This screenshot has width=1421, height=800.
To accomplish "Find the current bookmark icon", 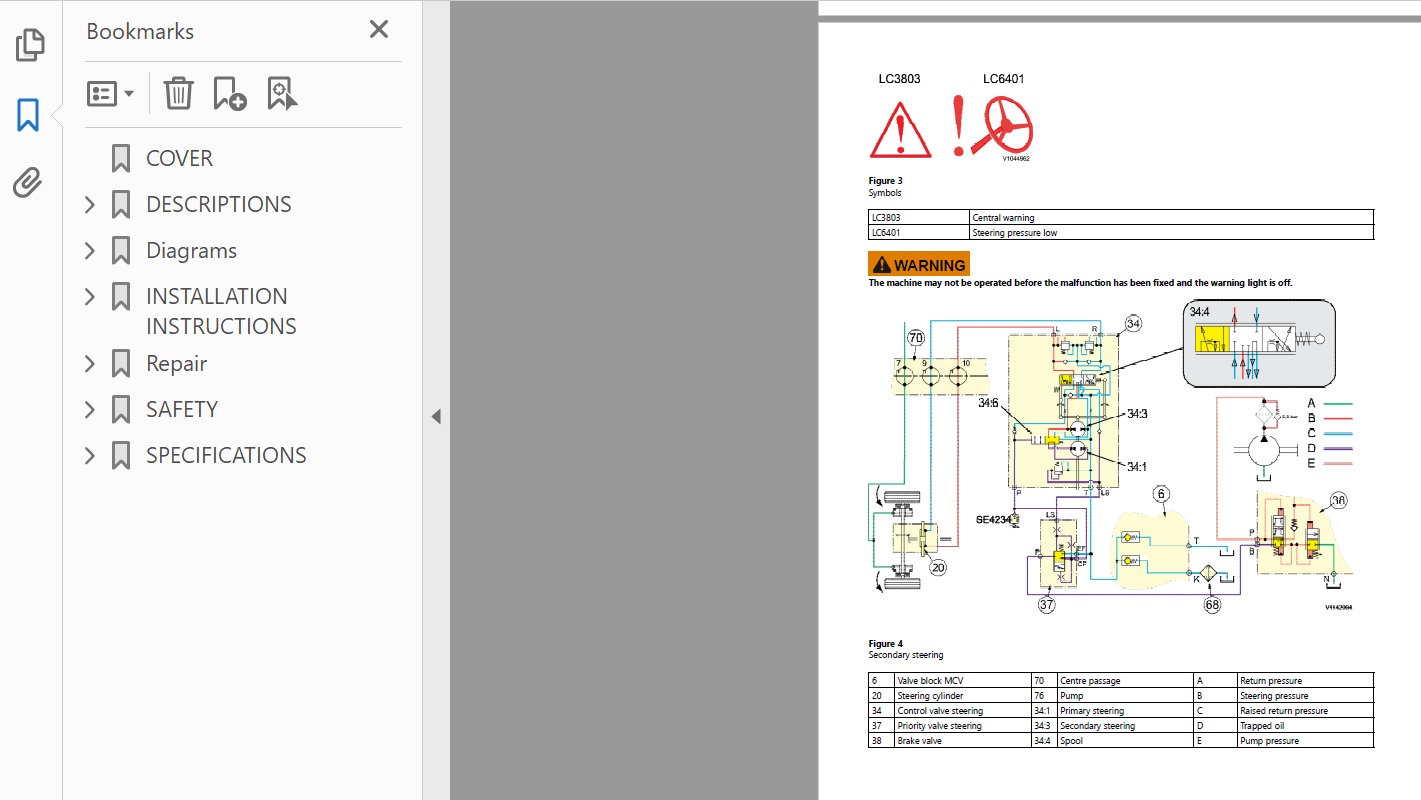I will pyautogui.click(x=283, y=94).
